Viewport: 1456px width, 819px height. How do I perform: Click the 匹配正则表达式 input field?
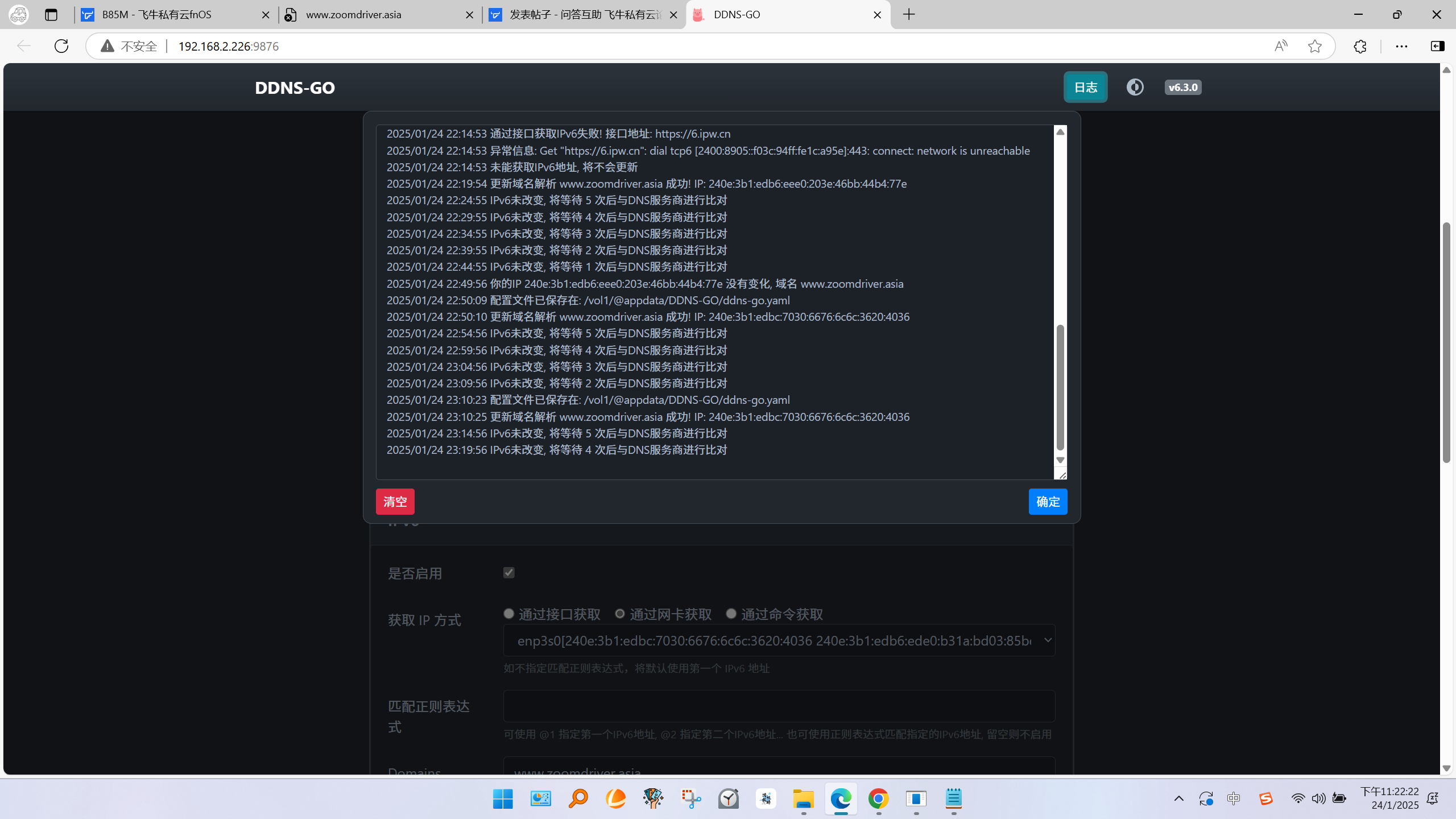(x=779, y=706)
